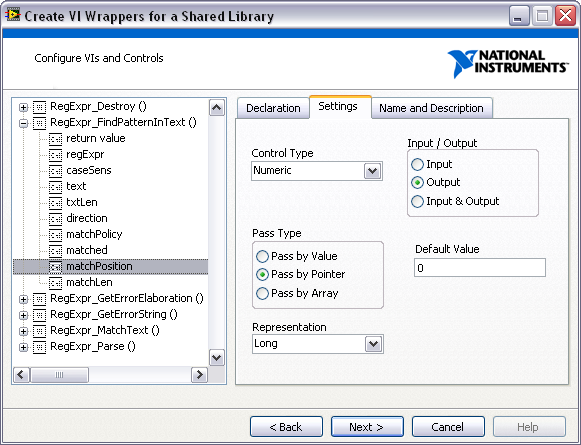Expand the RegExpr_GetErrorElaboration node
The image size is (581, 445).
click(23, 299)
